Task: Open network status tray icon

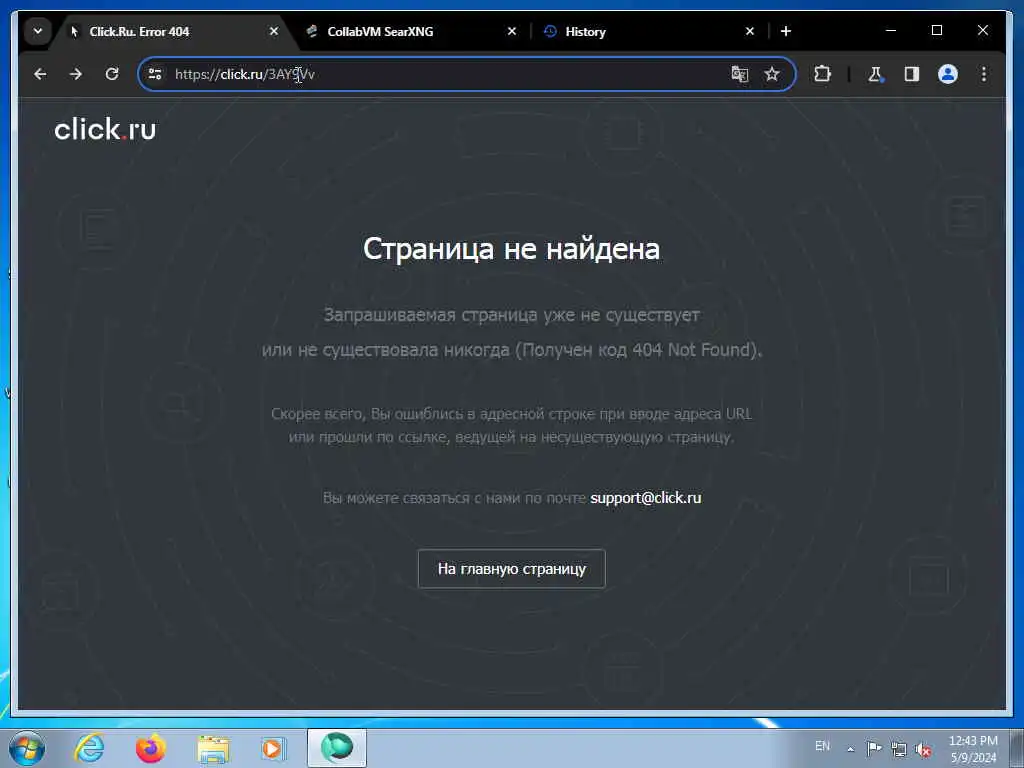Action: coord(899,749)
